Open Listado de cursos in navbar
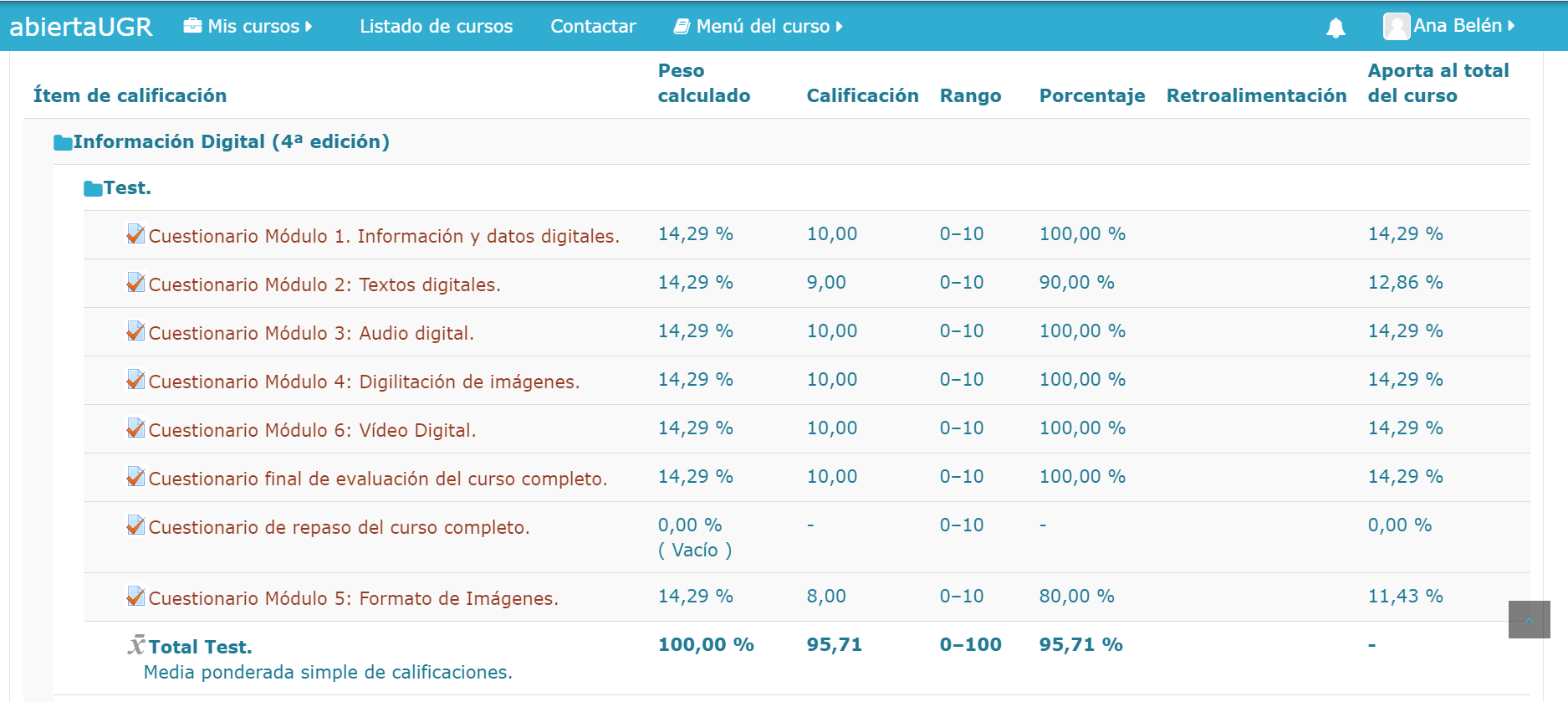 click(x=436, y=27)
